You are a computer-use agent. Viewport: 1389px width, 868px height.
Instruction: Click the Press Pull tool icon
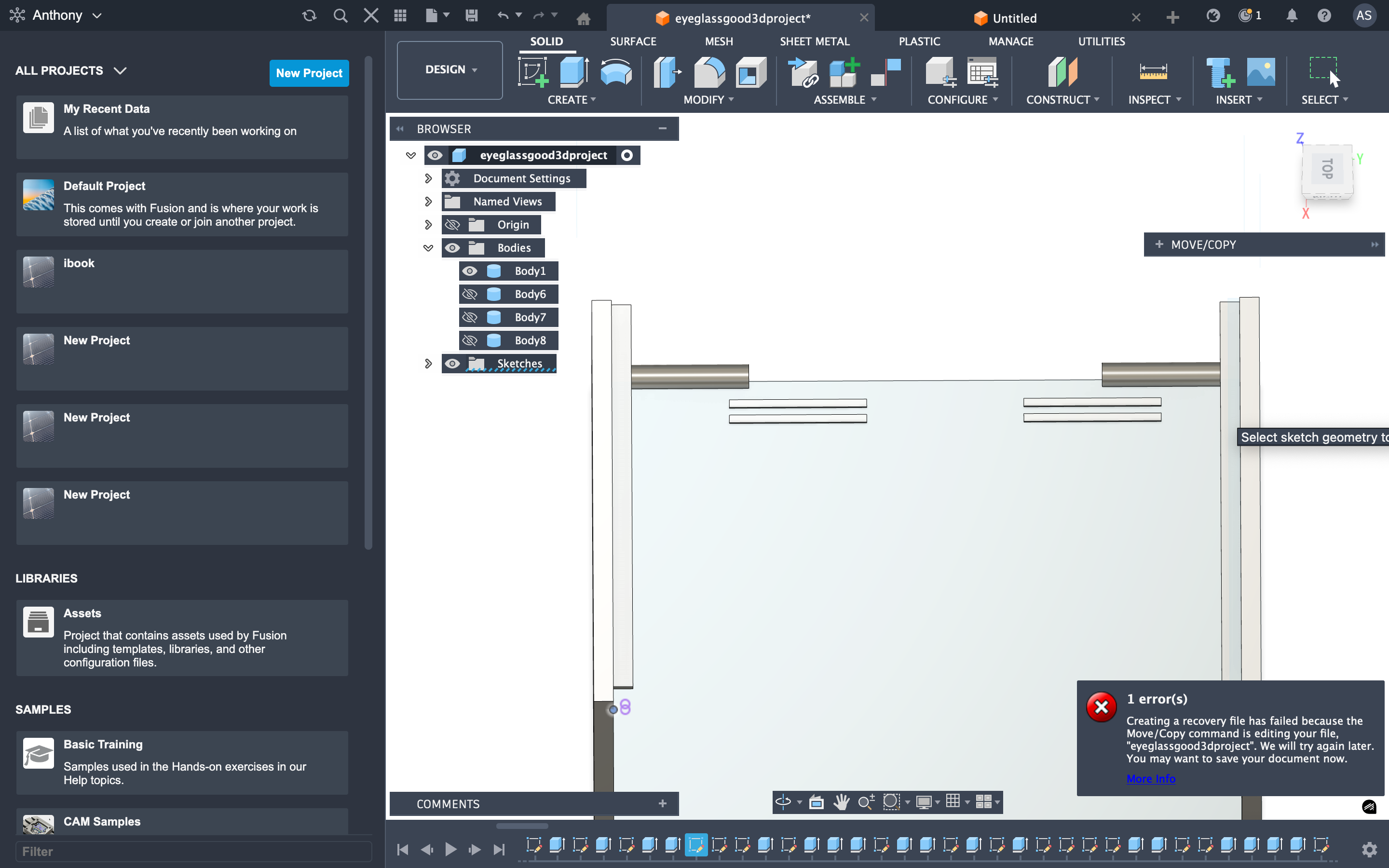[667, 72]
